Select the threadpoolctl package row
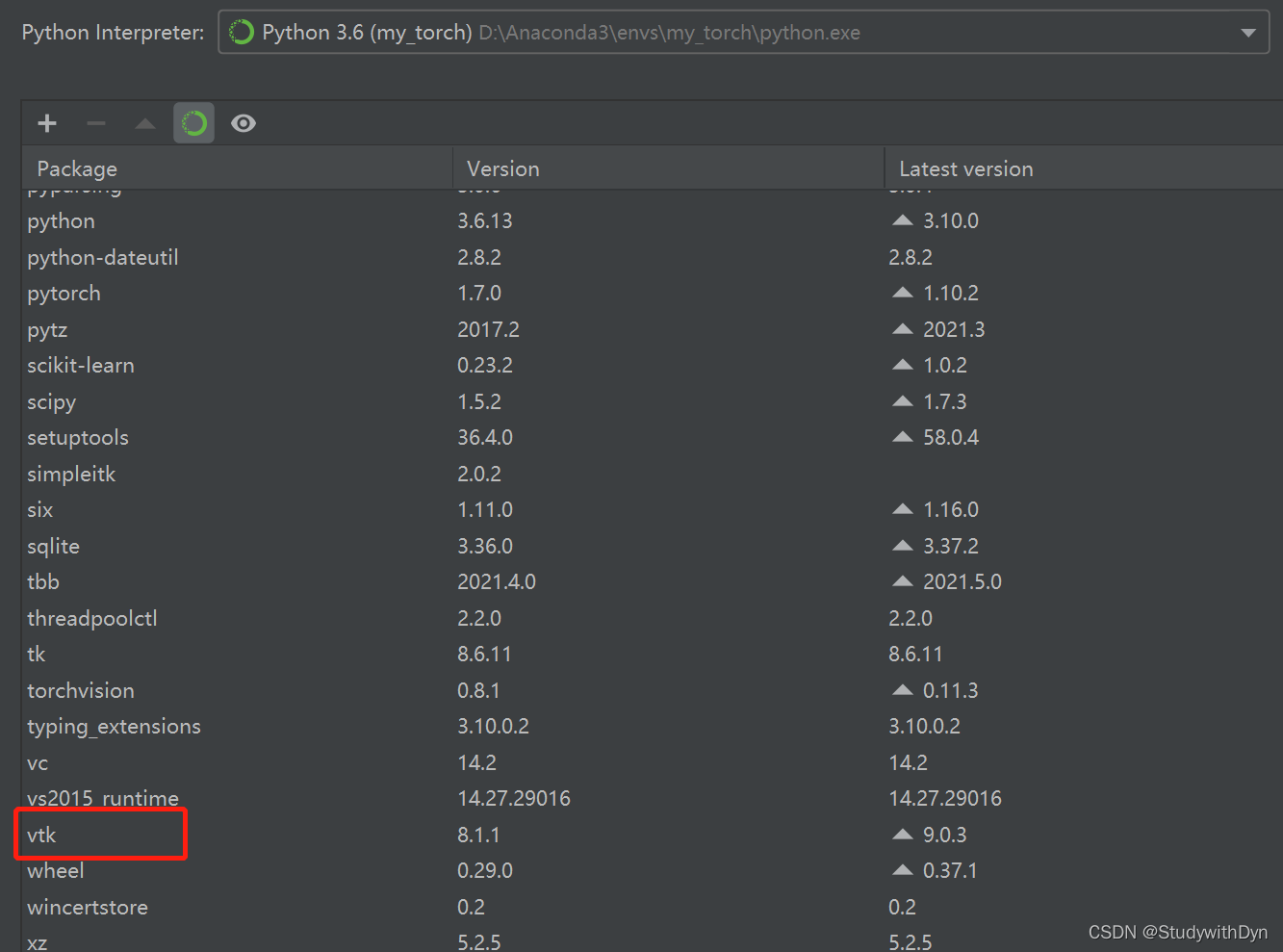Viewport: 1283px width, 952px height. [x=653, y=618]
